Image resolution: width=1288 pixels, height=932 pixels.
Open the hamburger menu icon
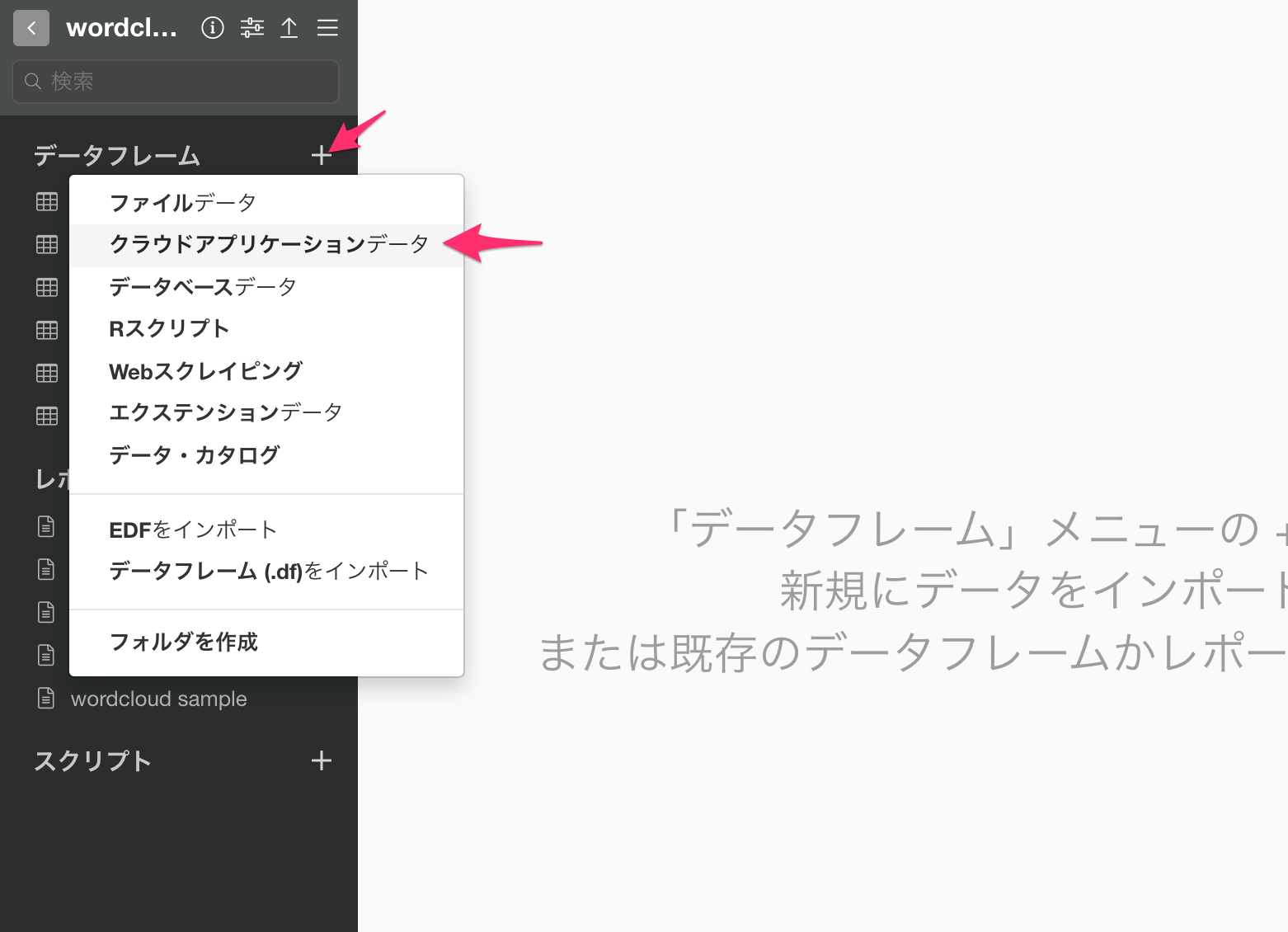[x=327, y=28]
